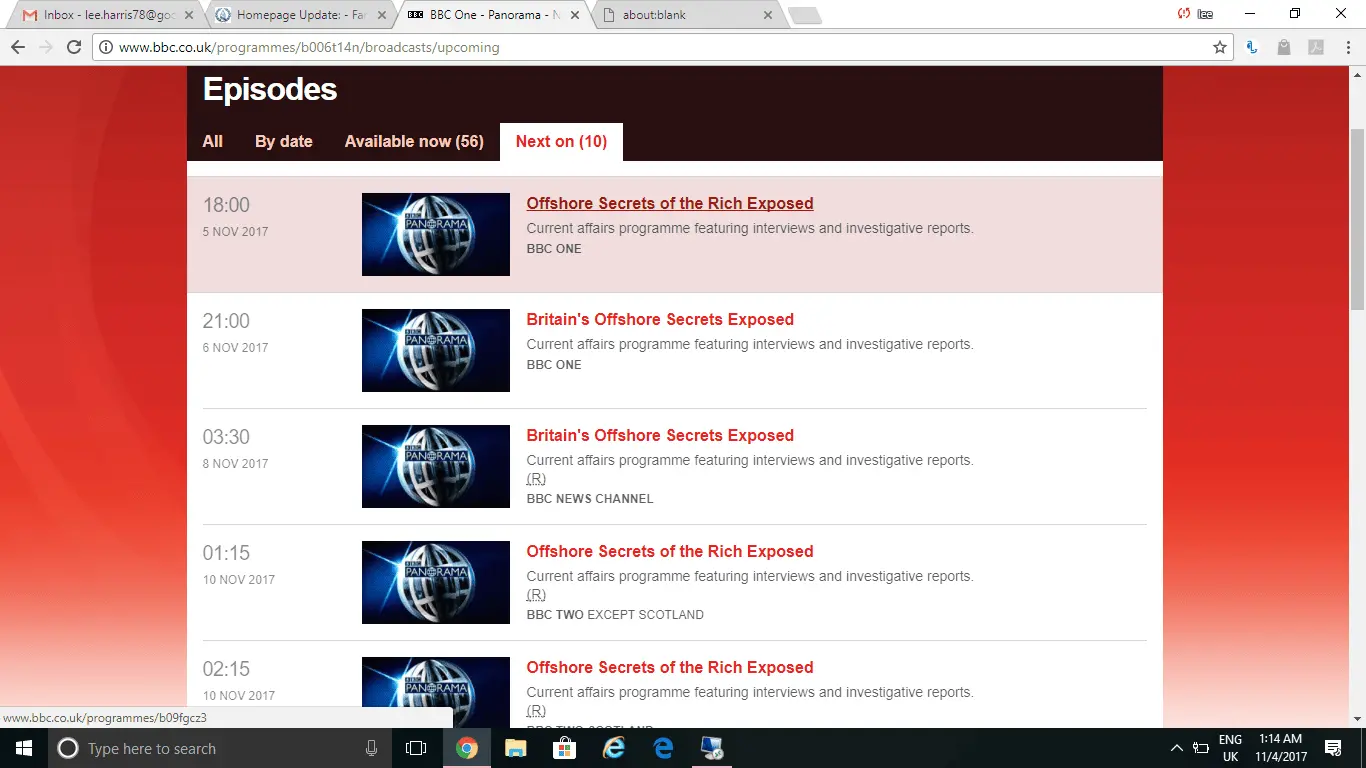Switch to the By date tab
The height and width of the screenshot is (768, 1366).
283,141
